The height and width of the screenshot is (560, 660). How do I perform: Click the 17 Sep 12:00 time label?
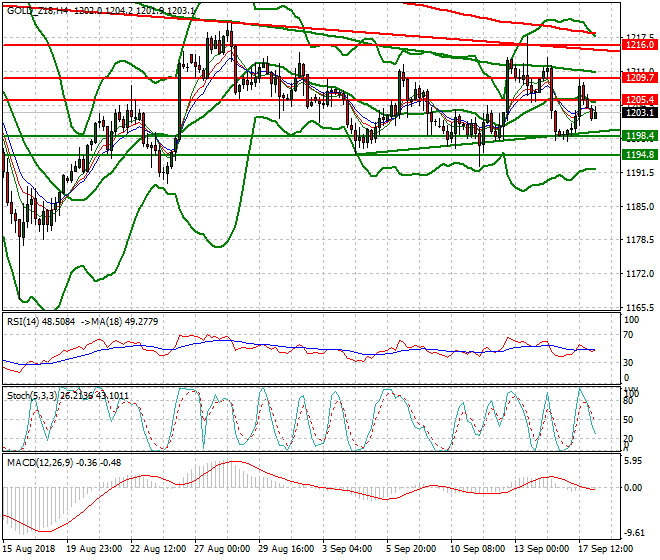[606, 549]
